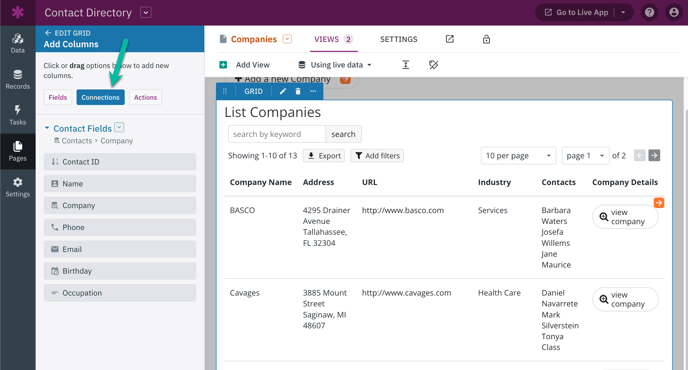Image resolution: width=688 pixels, height=370 pixels.
Task: Click the pencil edit icon on GRID bar
Action: 283,91
